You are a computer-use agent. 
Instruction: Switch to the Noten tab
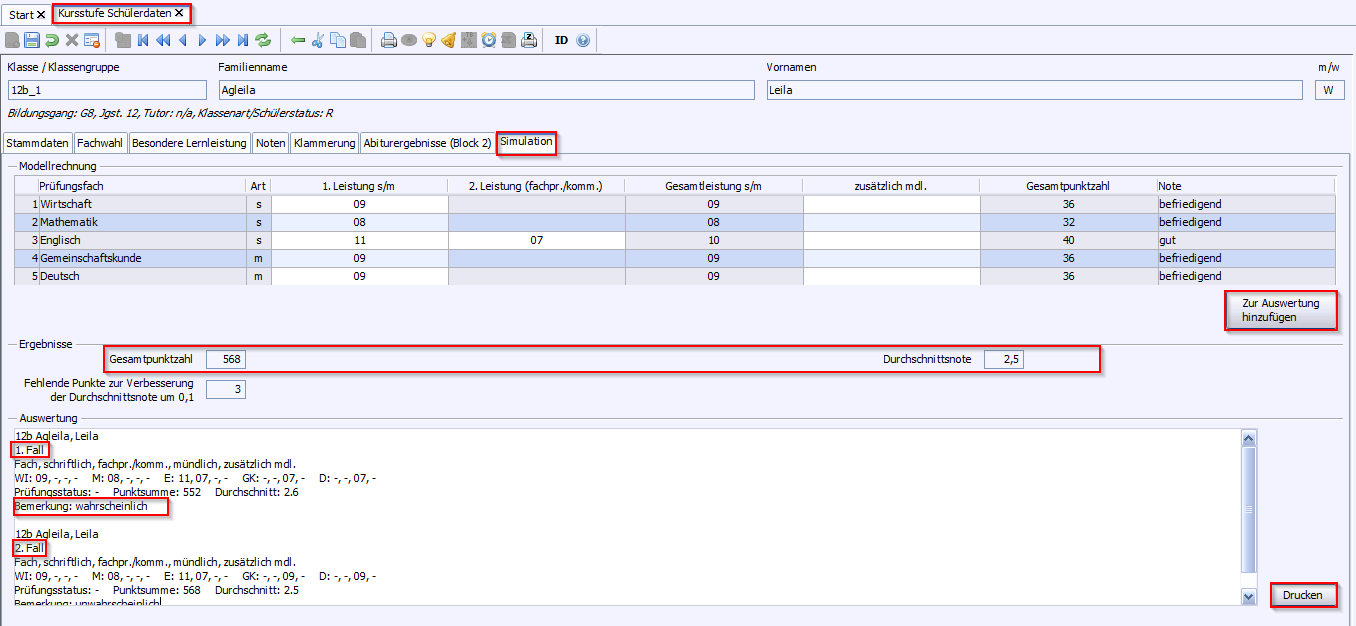point(270,143)
